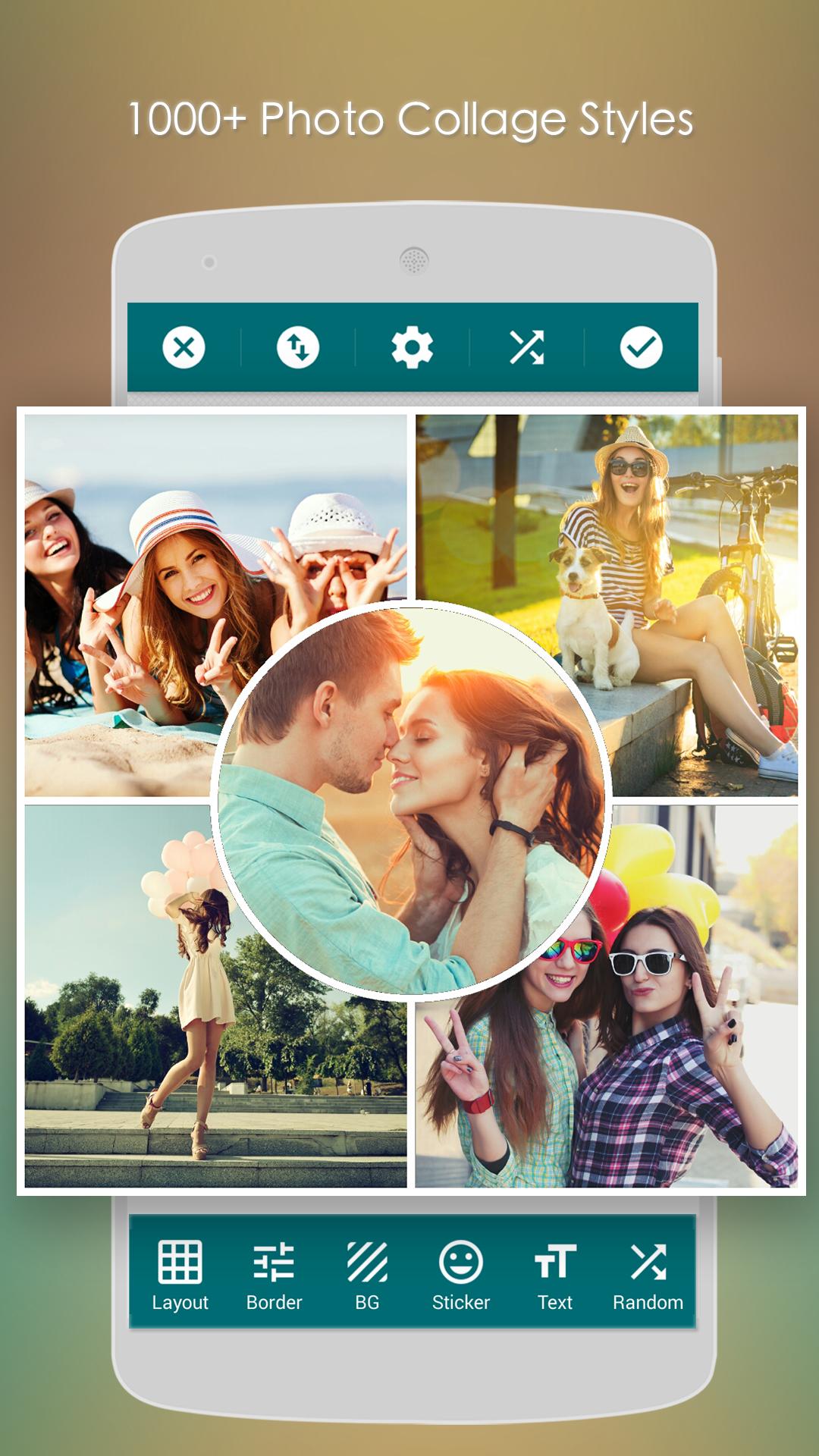Open the smiley face Sticker icon

[x=460, y=1261]
